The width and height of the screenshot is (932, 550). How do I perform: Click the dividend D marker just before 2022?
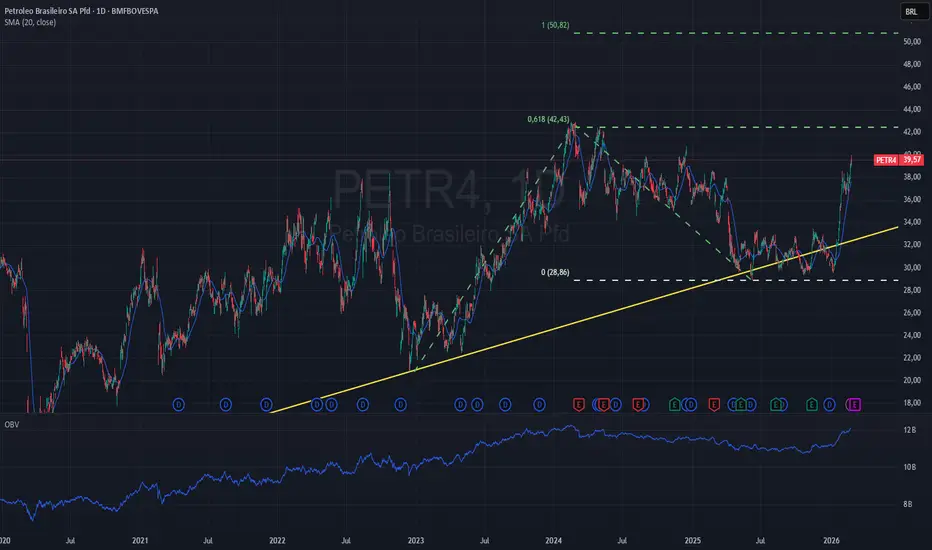point(266,405)
